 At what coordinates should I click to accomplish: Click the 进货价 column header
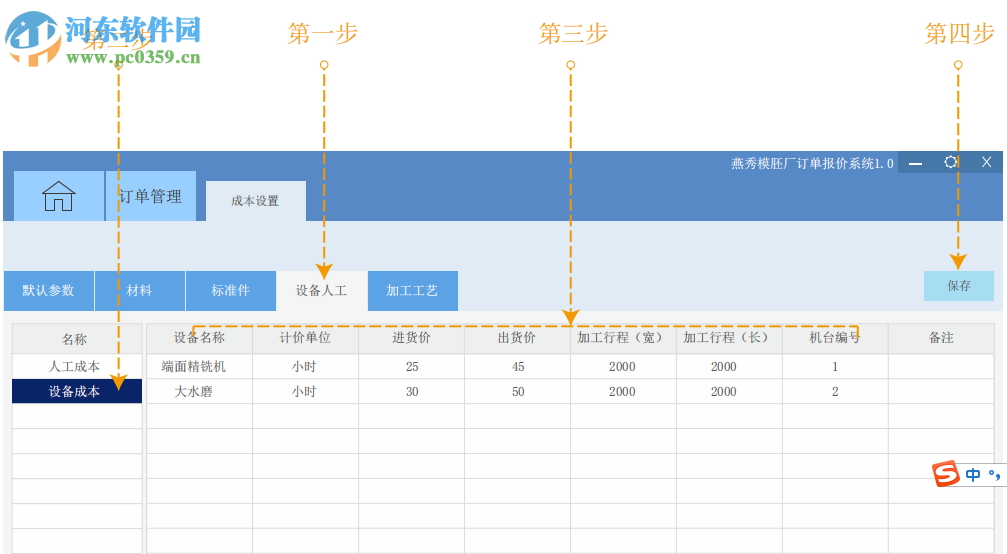tap(412, 338)
